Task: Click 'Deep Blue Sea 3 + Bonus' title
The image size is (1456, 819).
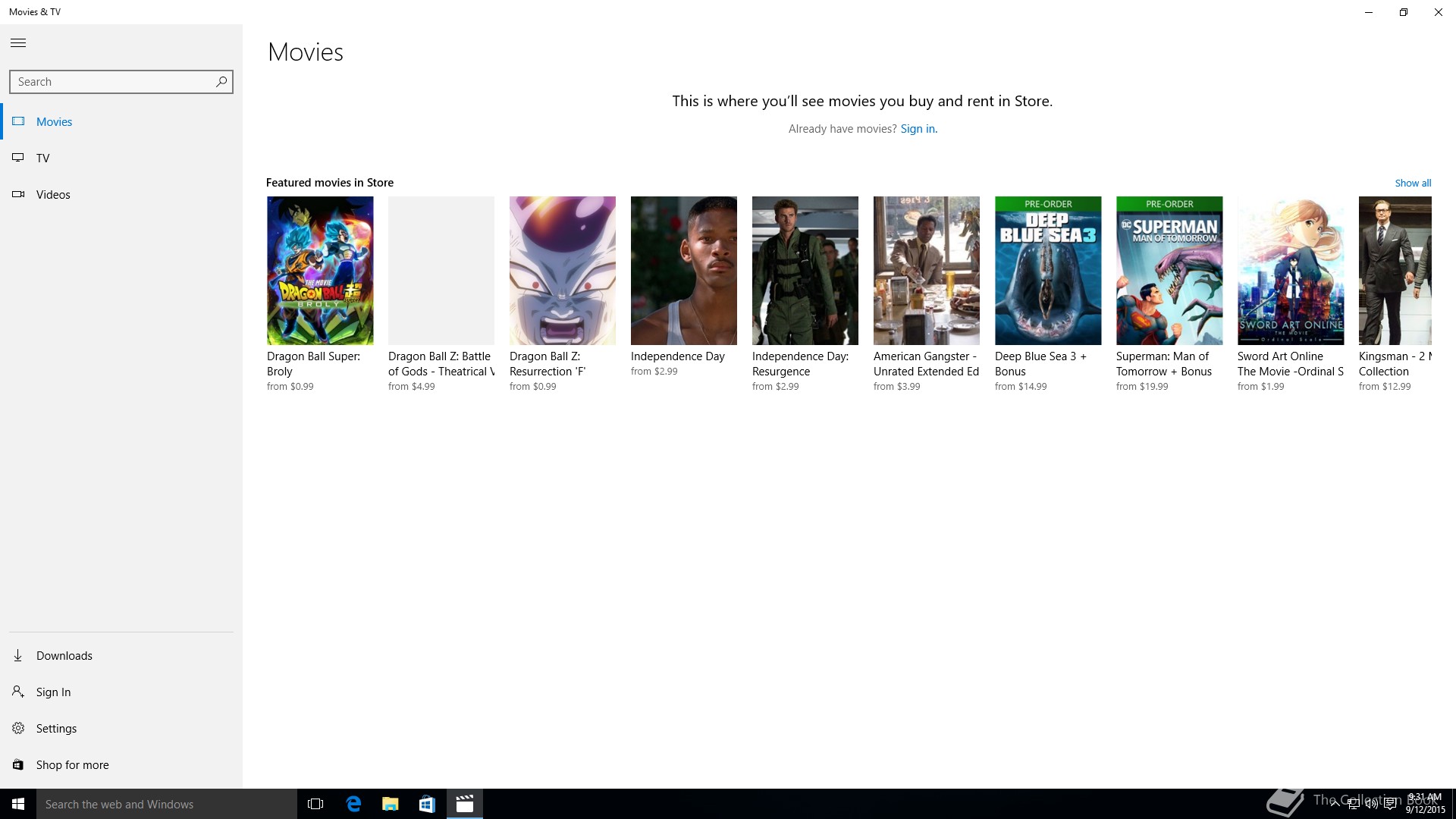Action: click(x=1040, y=363)
